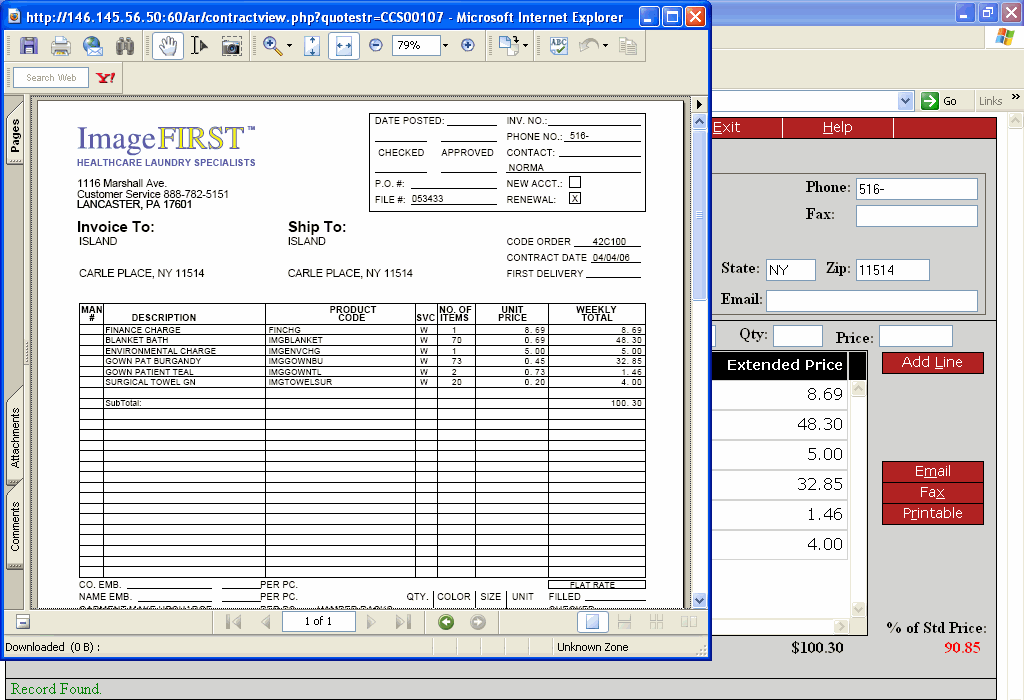Switch to facing pages layout

click(688, 622)
